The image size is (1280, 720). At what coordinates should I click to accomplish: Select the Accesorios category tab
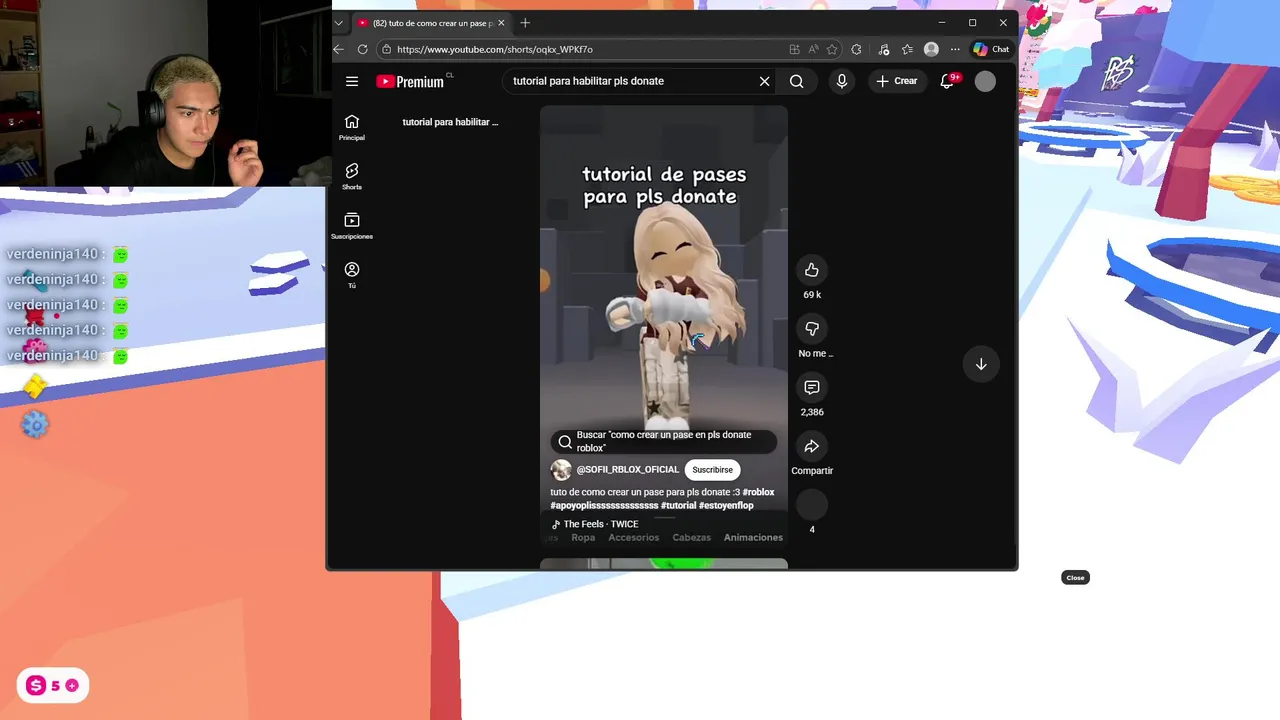pyautogui.click(x=634, y=538)
